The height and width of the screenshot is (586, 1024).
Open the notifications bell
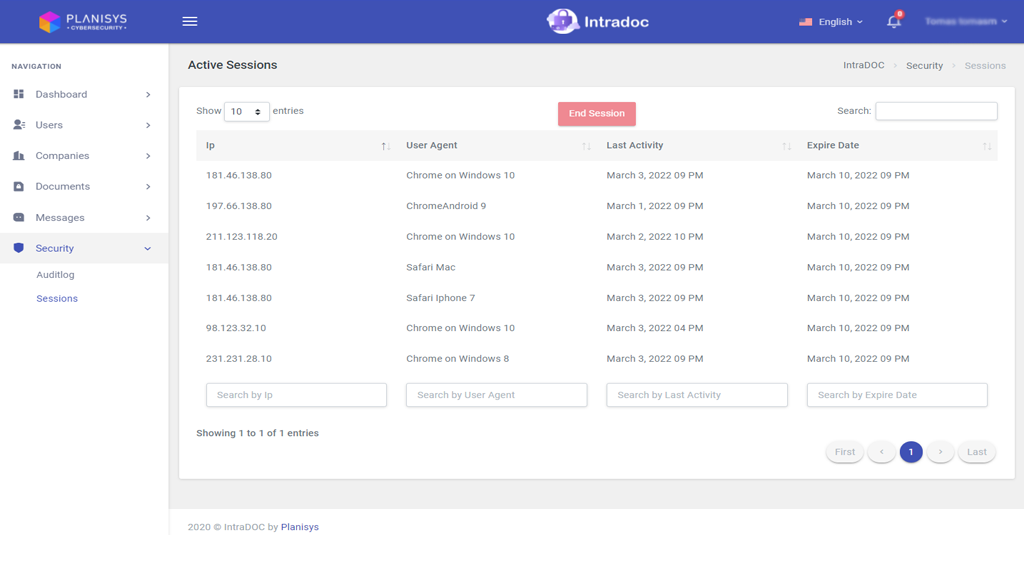pyautogui.click(x=894, y=21)
